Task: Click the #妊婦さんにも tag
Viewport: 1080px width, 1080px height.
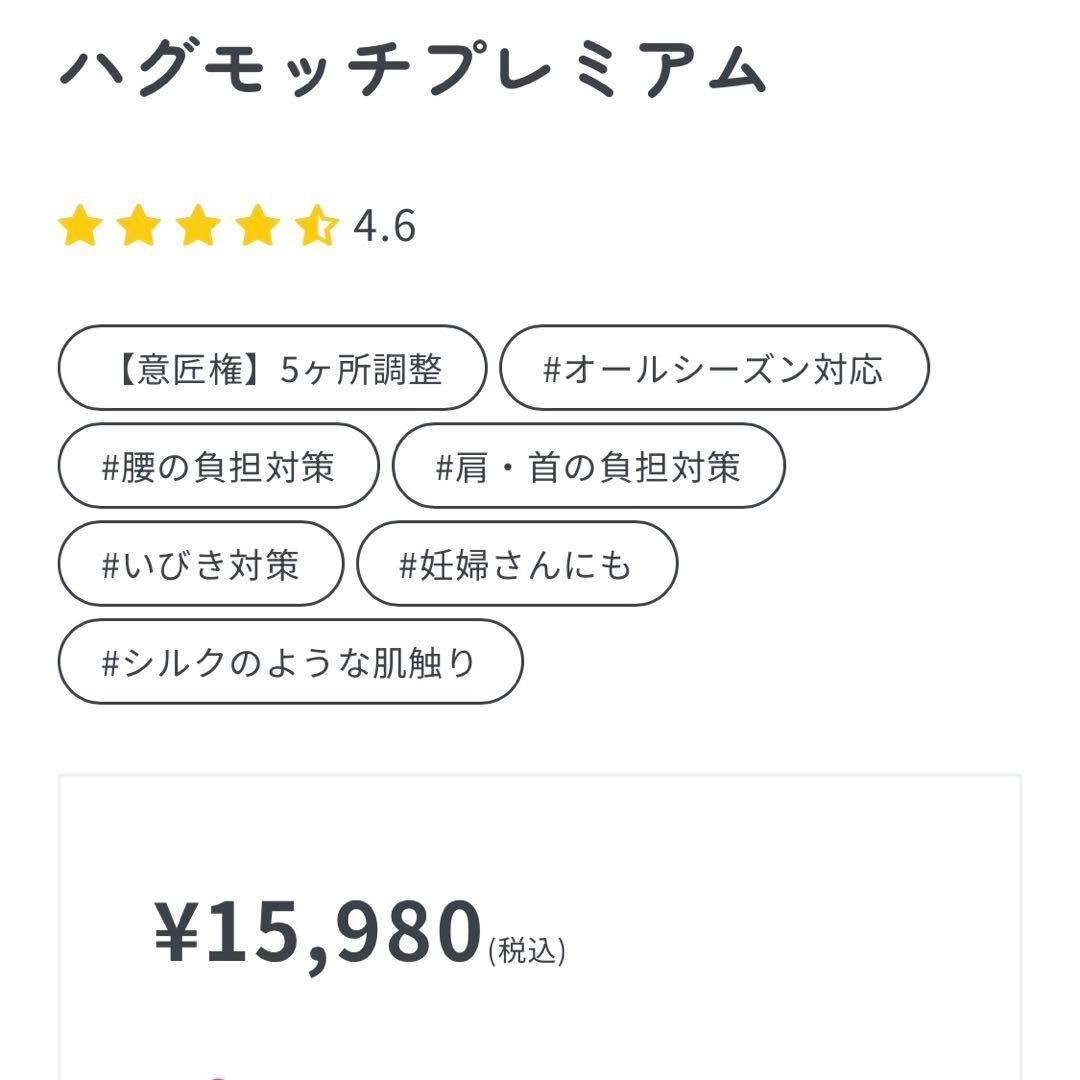Action: 517,564
